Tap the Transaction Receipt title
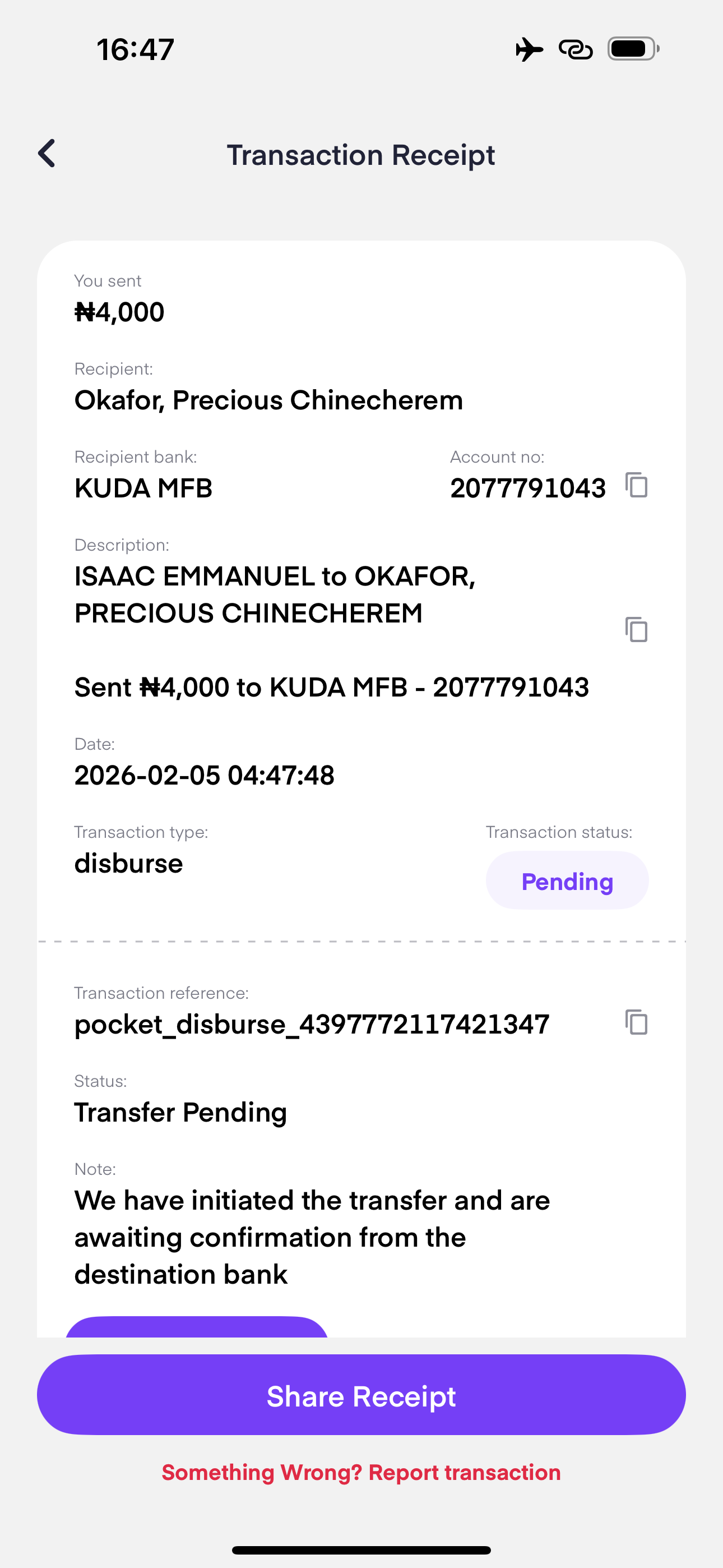 361,155
